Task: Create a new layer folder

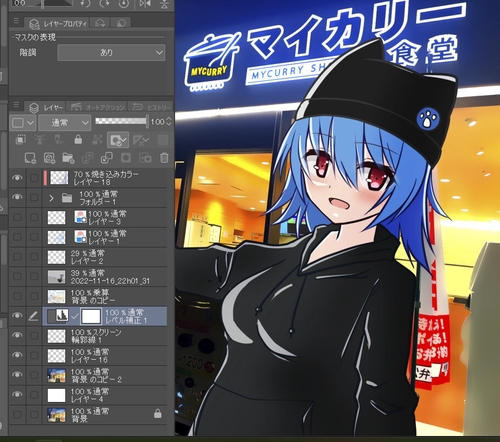Action: tap(68, 158)
